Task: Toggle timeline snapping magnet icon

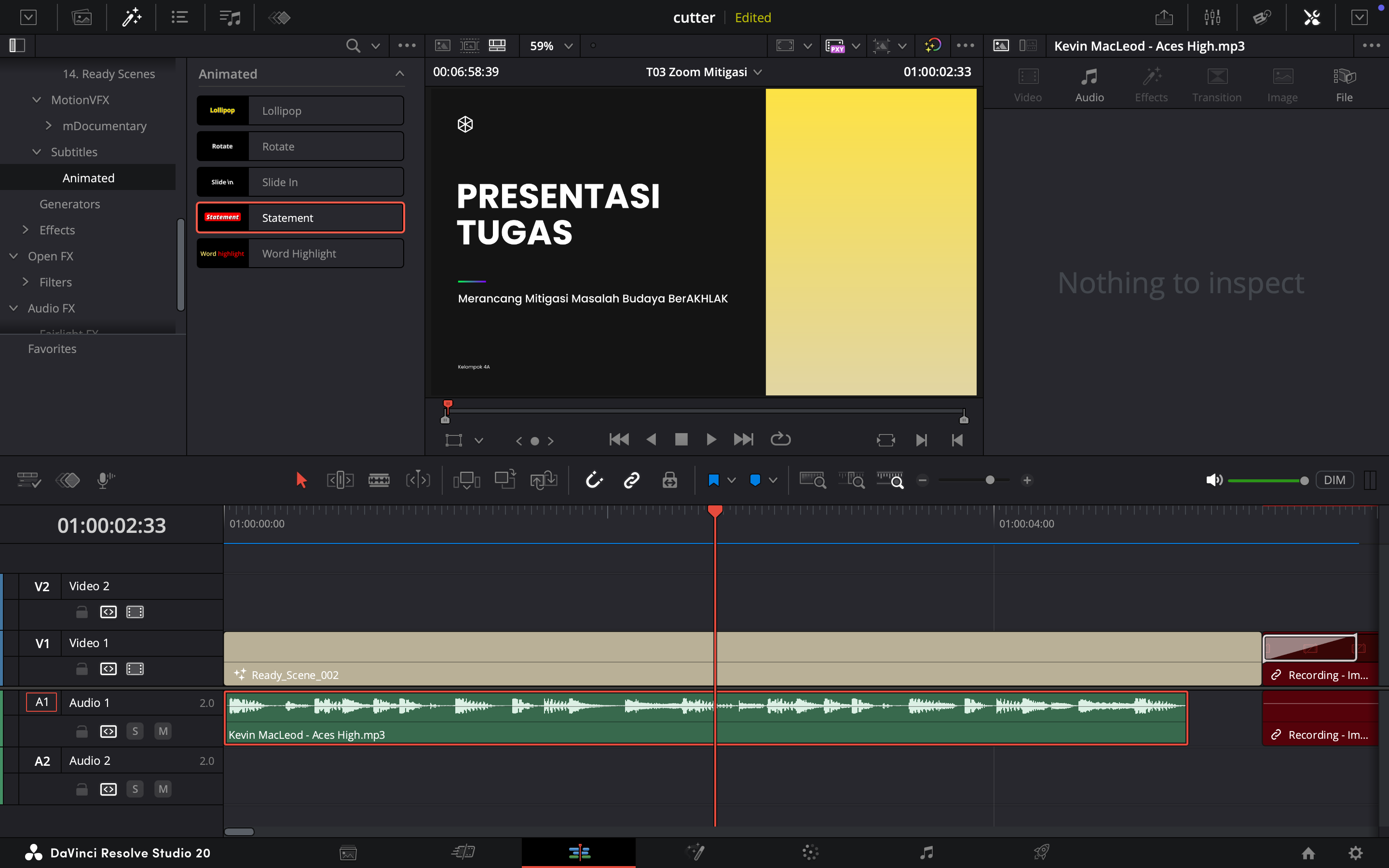Action: click(x=594, y=480)
